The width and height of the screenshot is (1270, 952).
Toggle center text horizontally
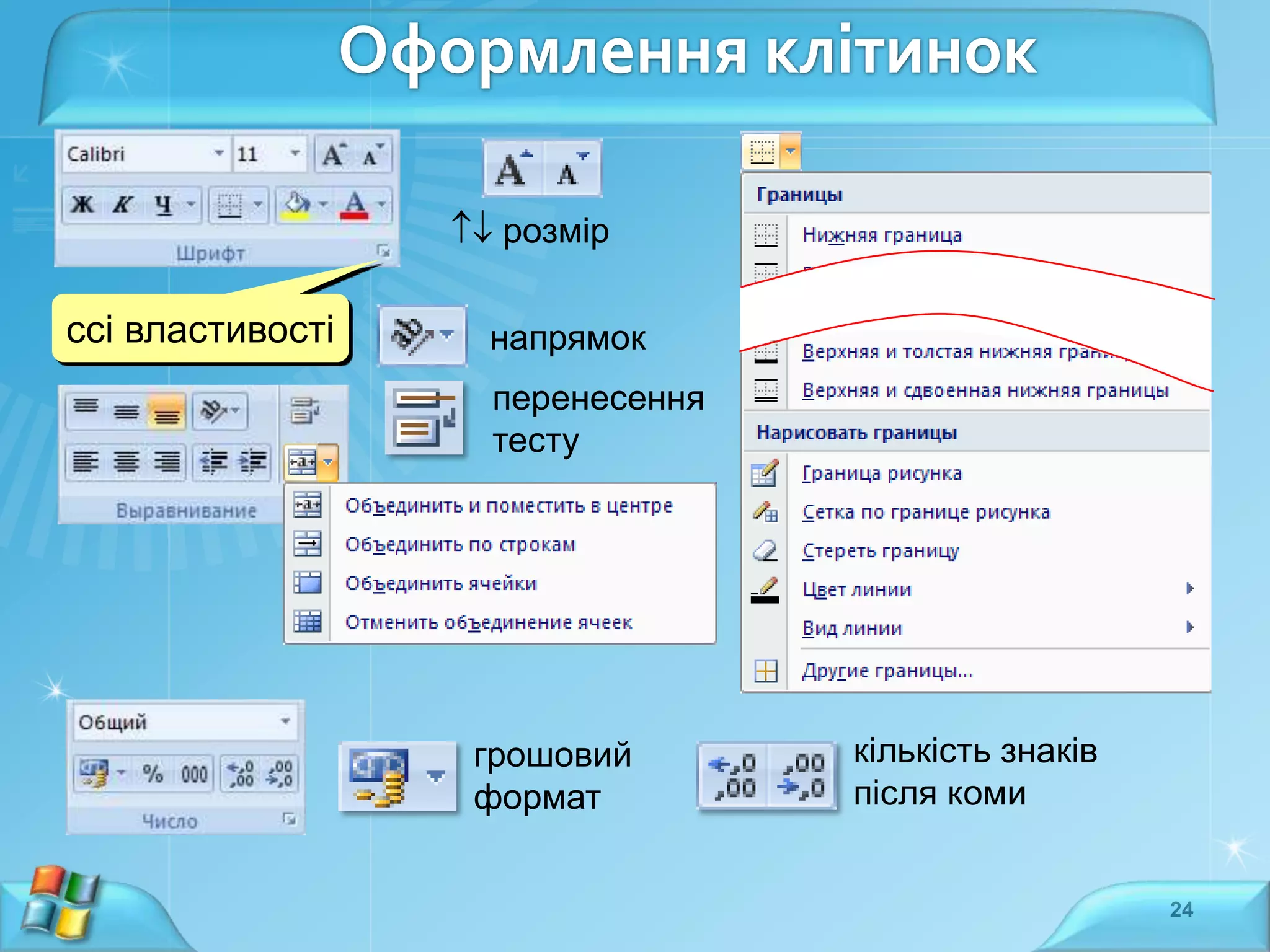[126, 461]
